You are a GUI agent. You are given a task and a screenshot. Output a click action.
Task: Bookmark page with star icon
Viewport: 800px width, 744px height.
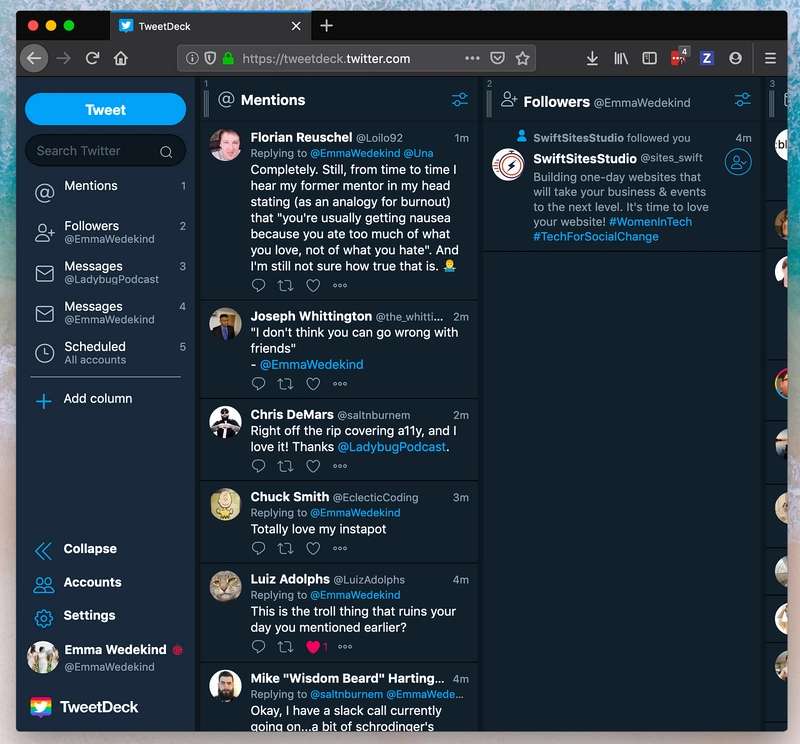coord(522,58)
